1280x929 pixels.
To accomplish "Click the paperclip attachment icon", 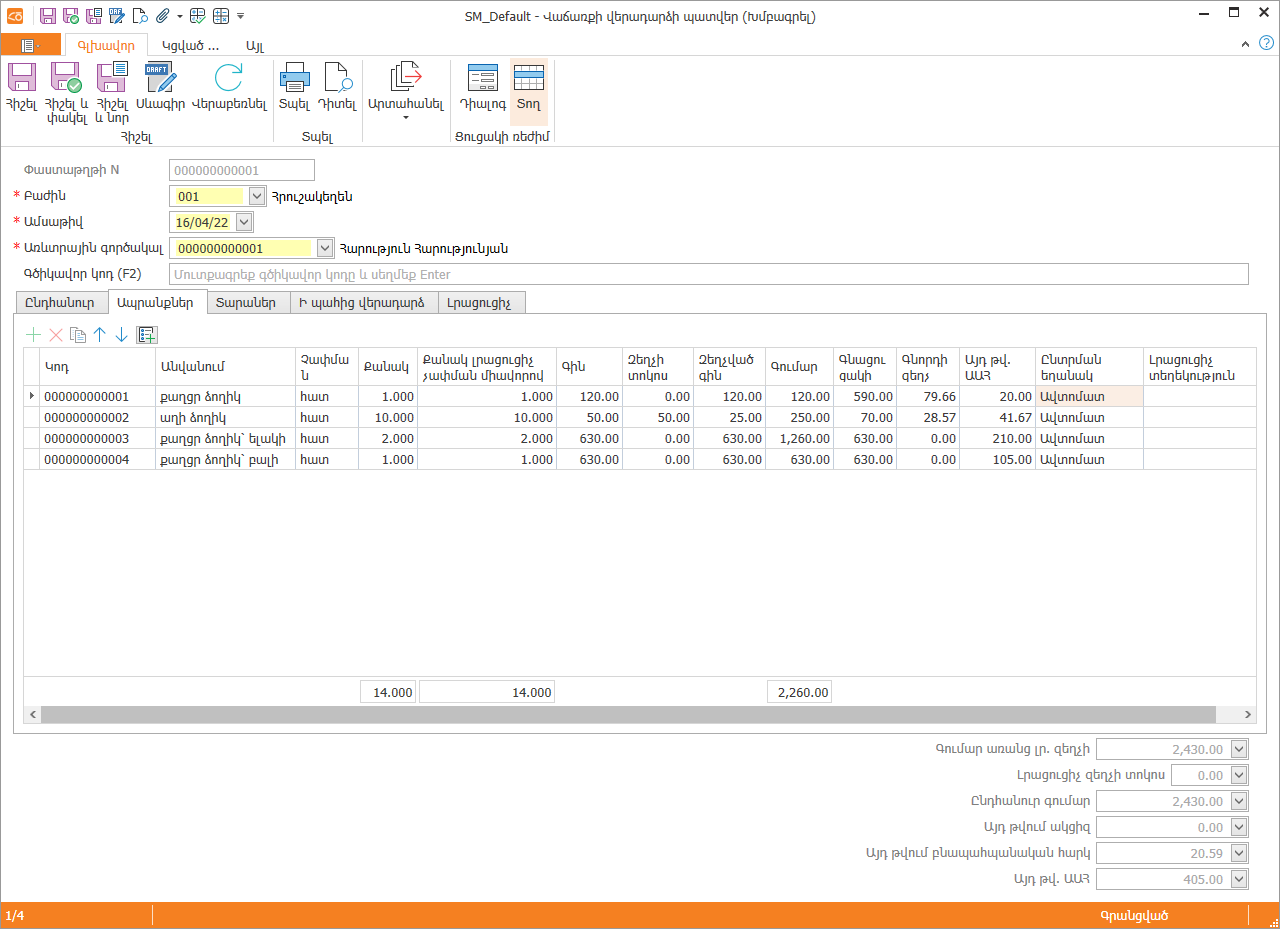I will (163, 16).
